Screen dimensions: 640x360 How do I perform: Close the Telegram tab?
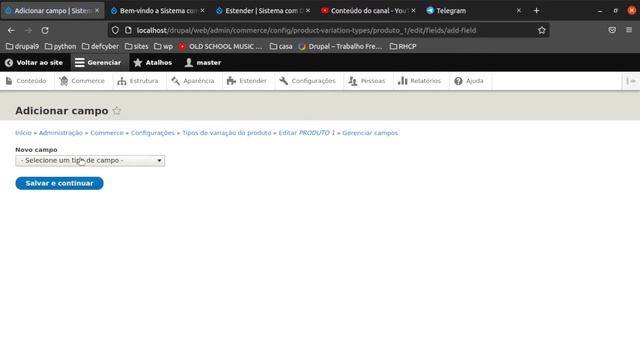click(x=519, y=11)
